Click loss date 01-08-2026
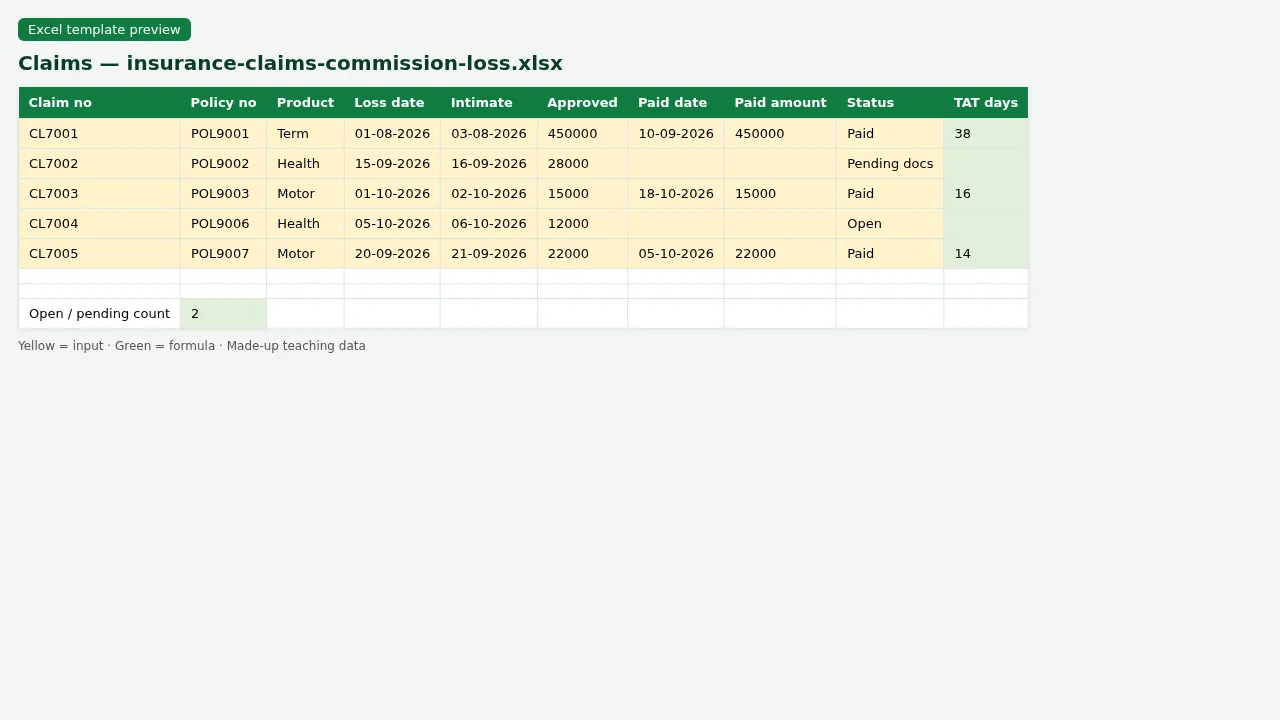The image size is (1280, 720). [392, 134]
